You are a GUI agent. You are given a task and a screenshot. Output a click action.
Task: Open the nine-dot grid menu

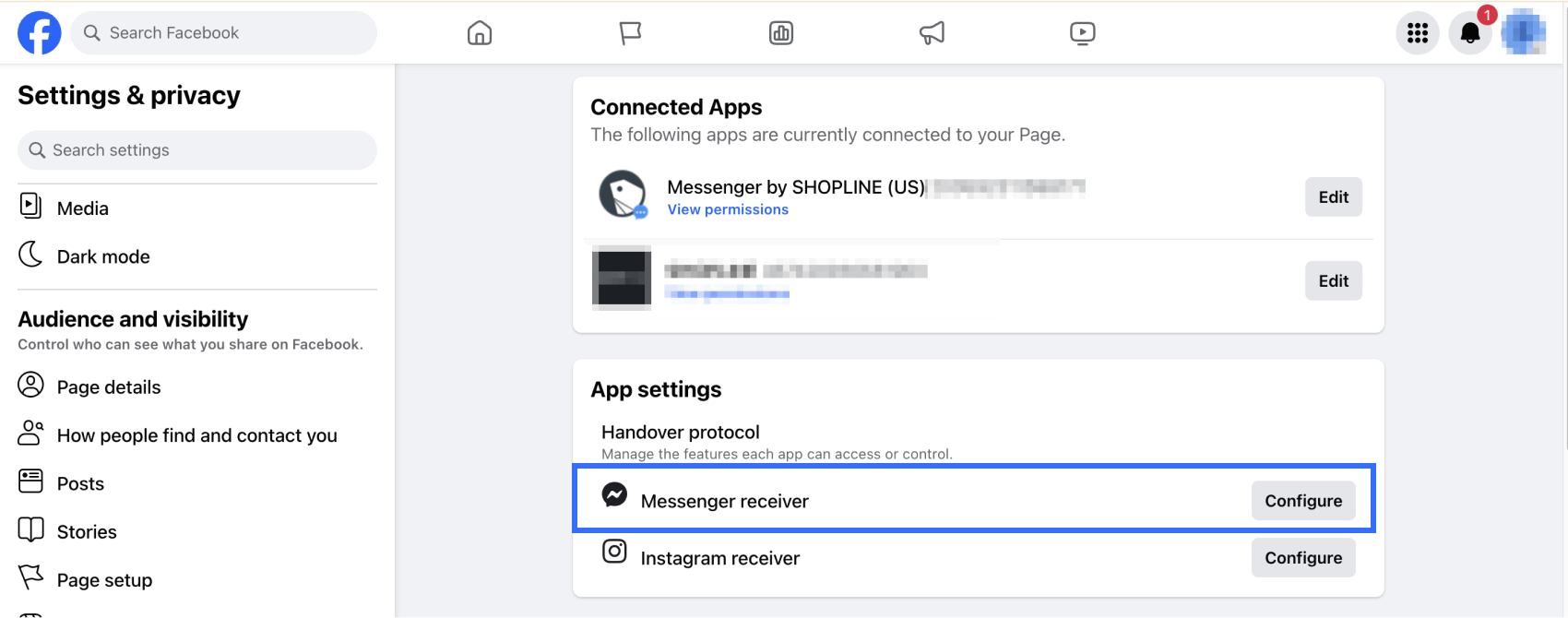[1418, 33]
